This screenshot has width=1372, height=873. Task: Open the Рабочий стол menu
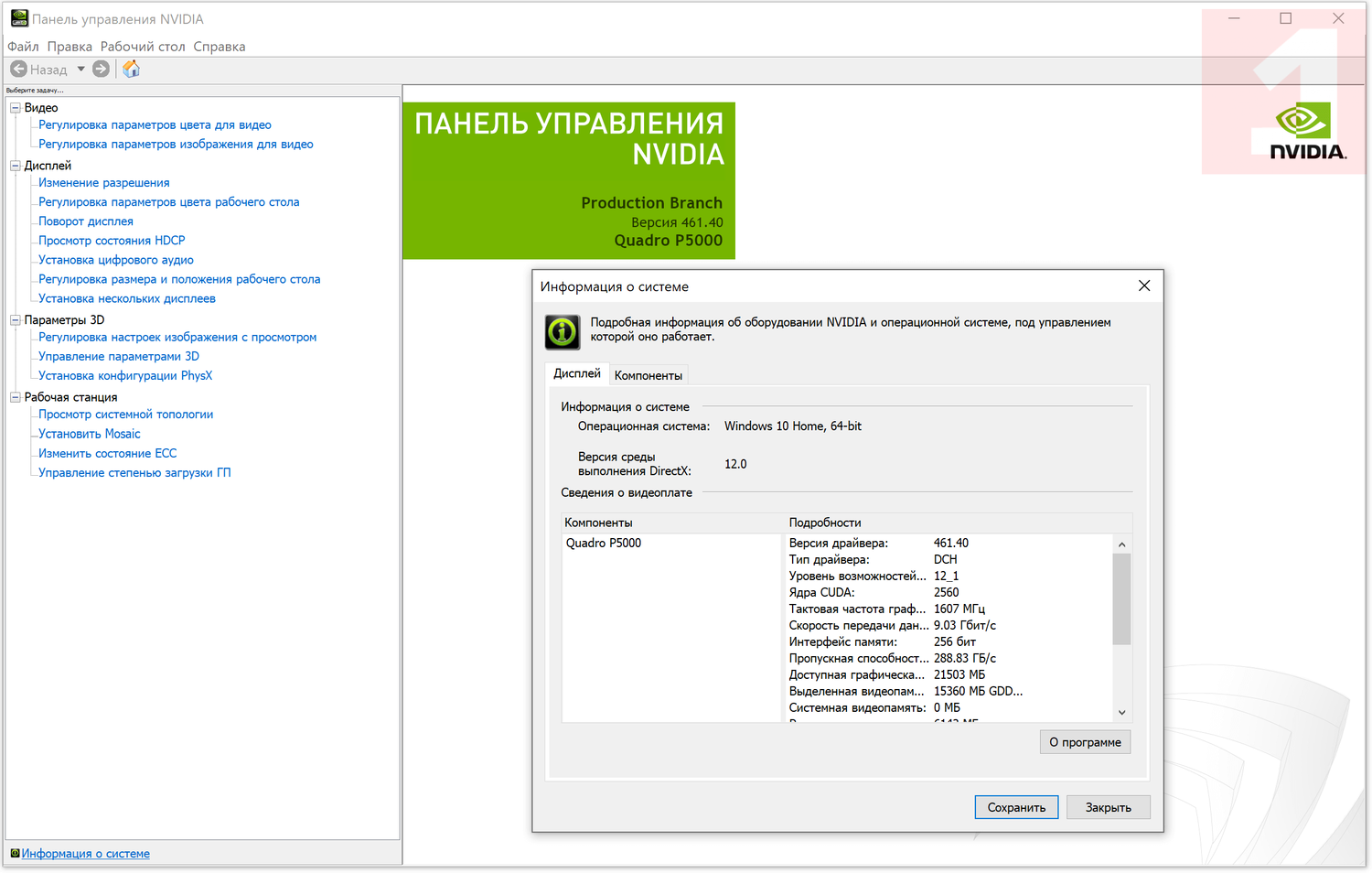143,47
